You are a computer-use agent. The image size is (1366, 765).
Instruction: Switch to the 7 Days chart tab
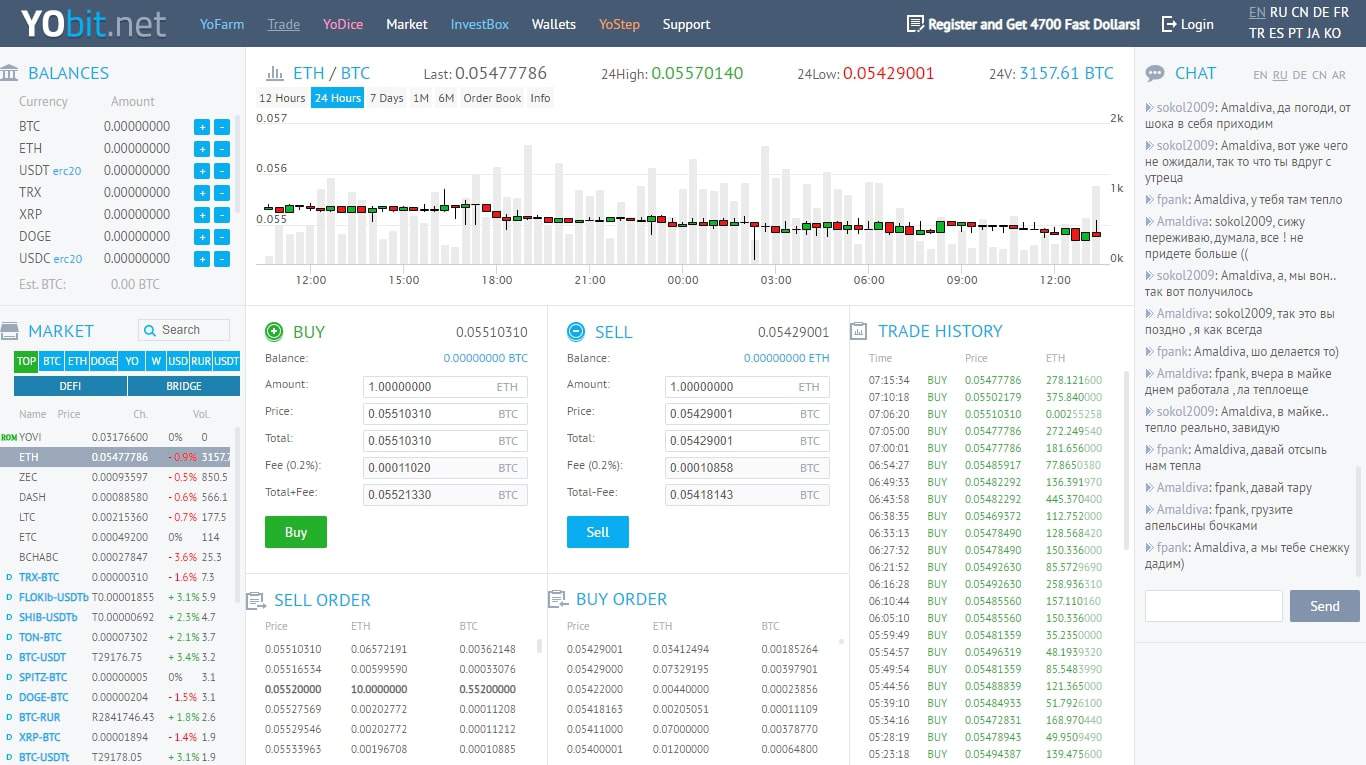pyautogui.click(x=386, y=97)
